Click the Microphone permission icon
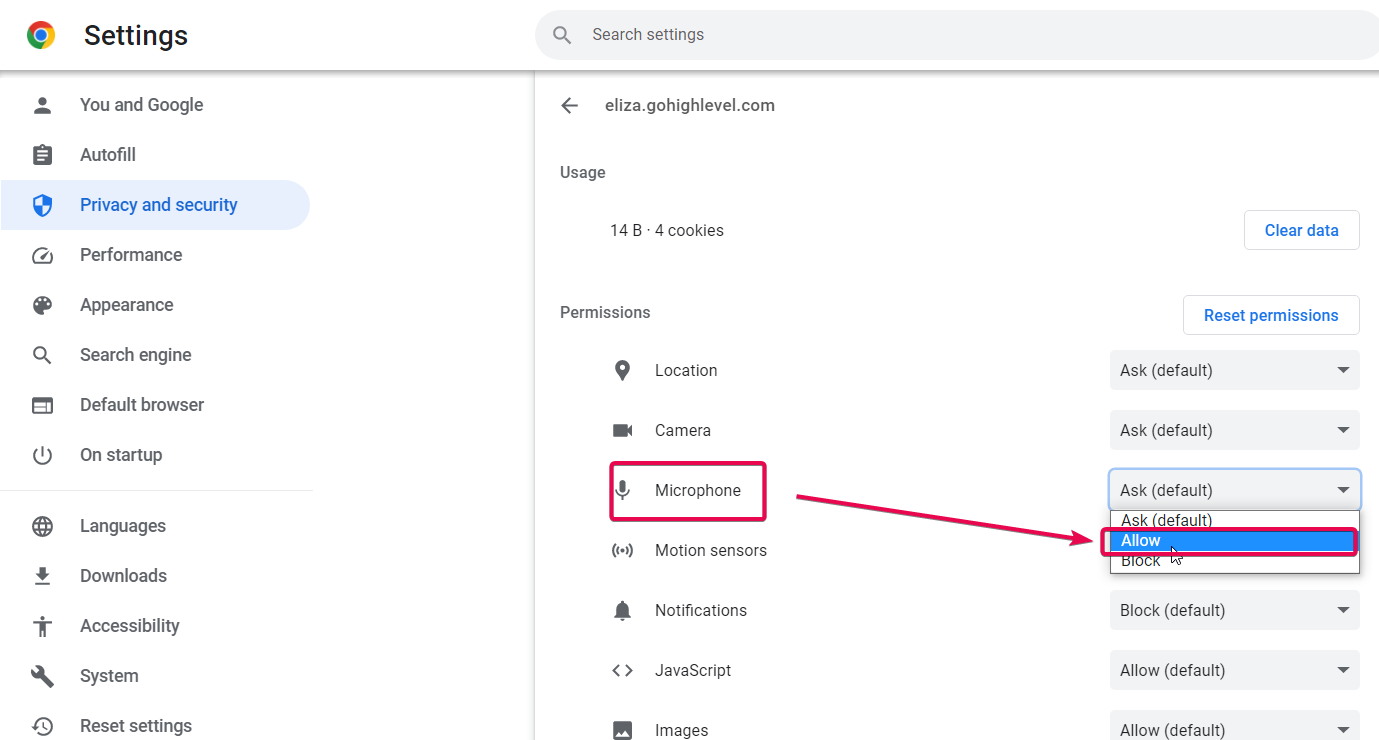Image resolution: width=1379 pixels, height=740 pixels. pyautogui.click(x=622, y=490)
